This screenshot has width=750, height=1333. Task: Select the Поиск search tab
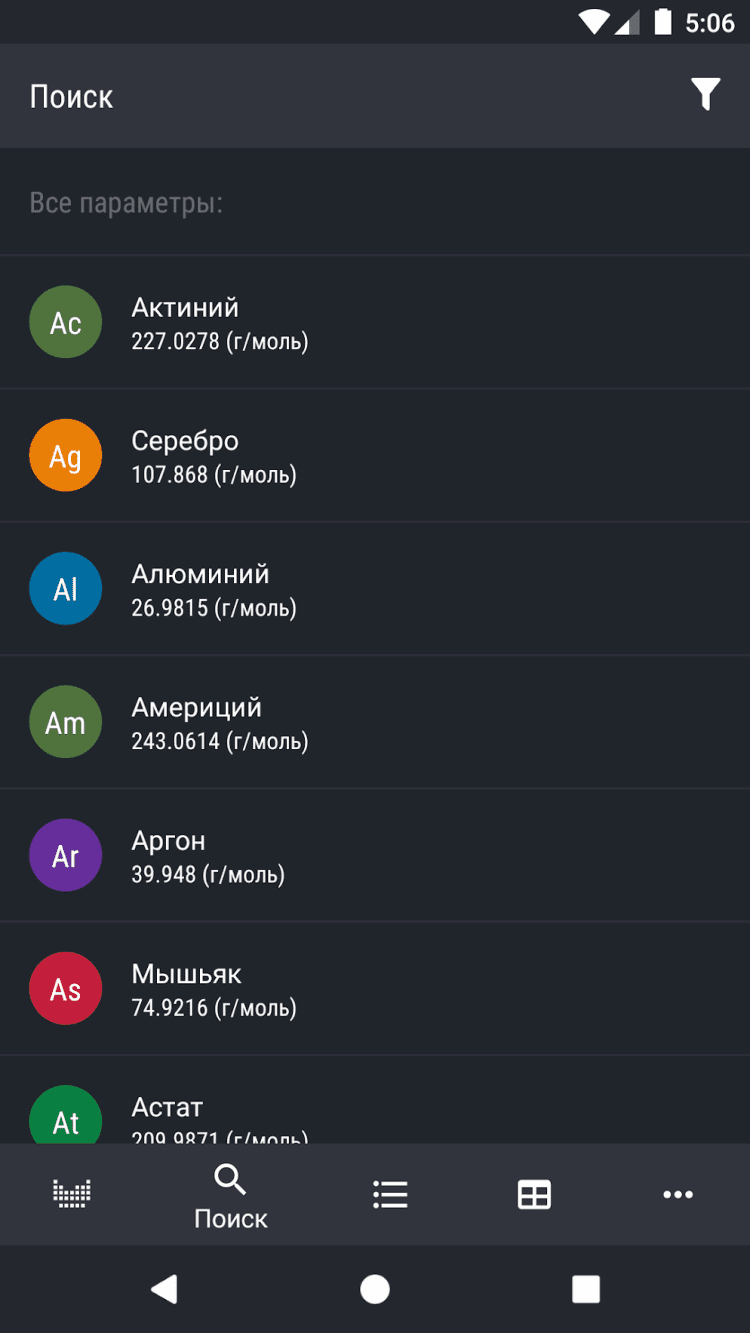click(231, 1195)
